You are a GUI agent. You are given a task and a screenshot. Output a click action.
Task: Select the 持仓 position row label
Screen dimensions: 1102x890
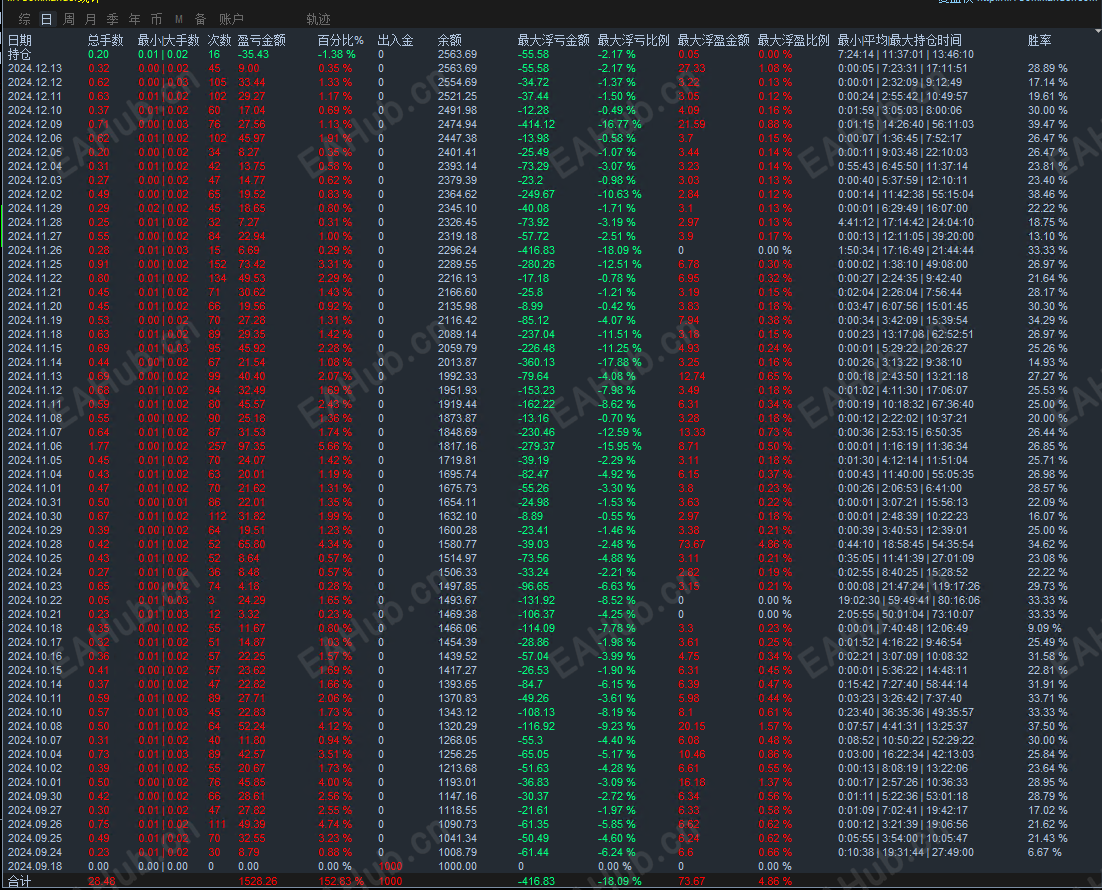coord(20,54)
